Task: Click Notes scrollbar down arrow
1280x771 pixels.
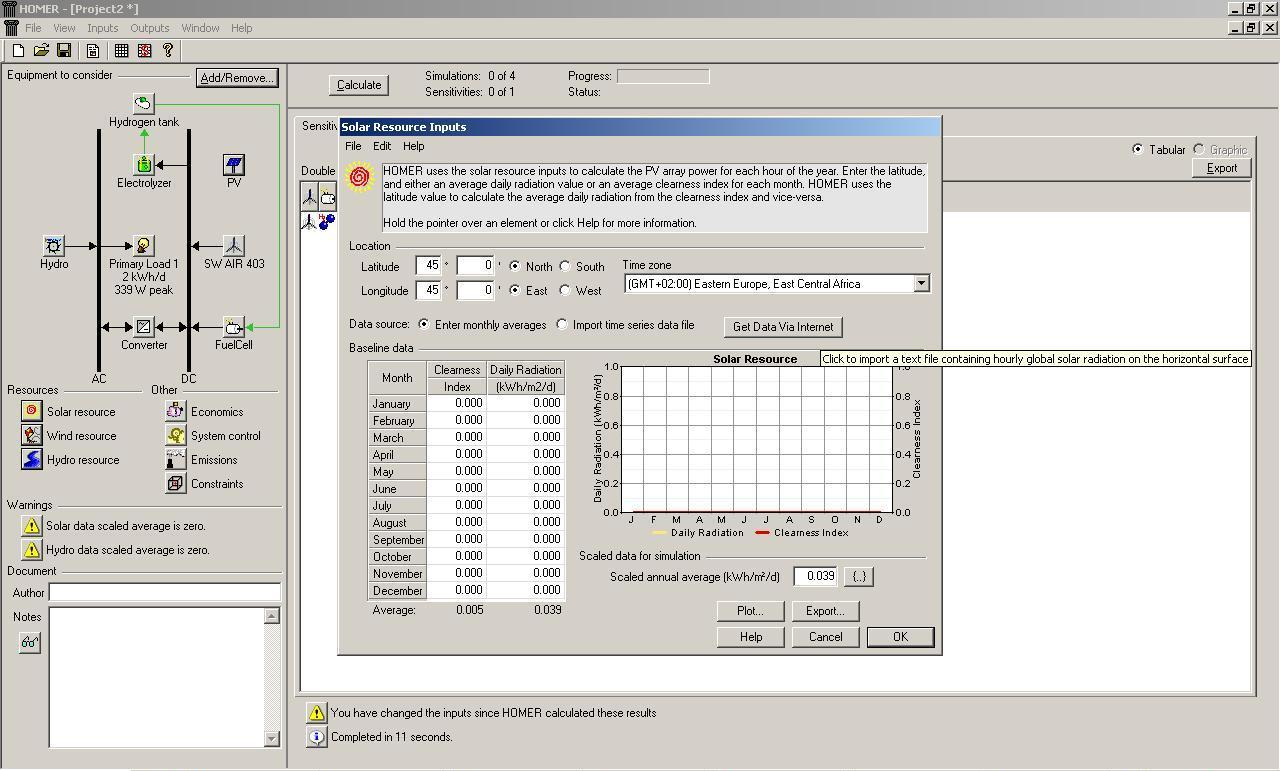Action: click(272, 739)
